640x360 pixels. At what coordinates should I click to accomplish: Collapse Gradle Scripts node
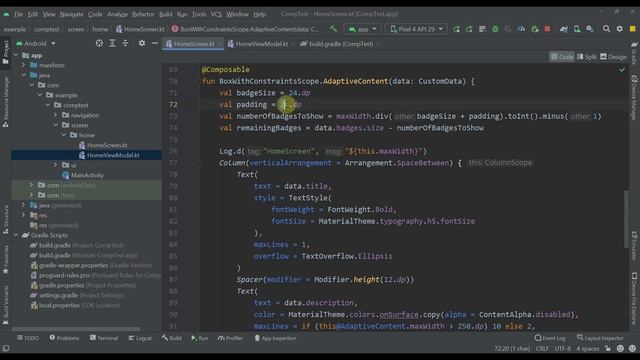[16, 235]
